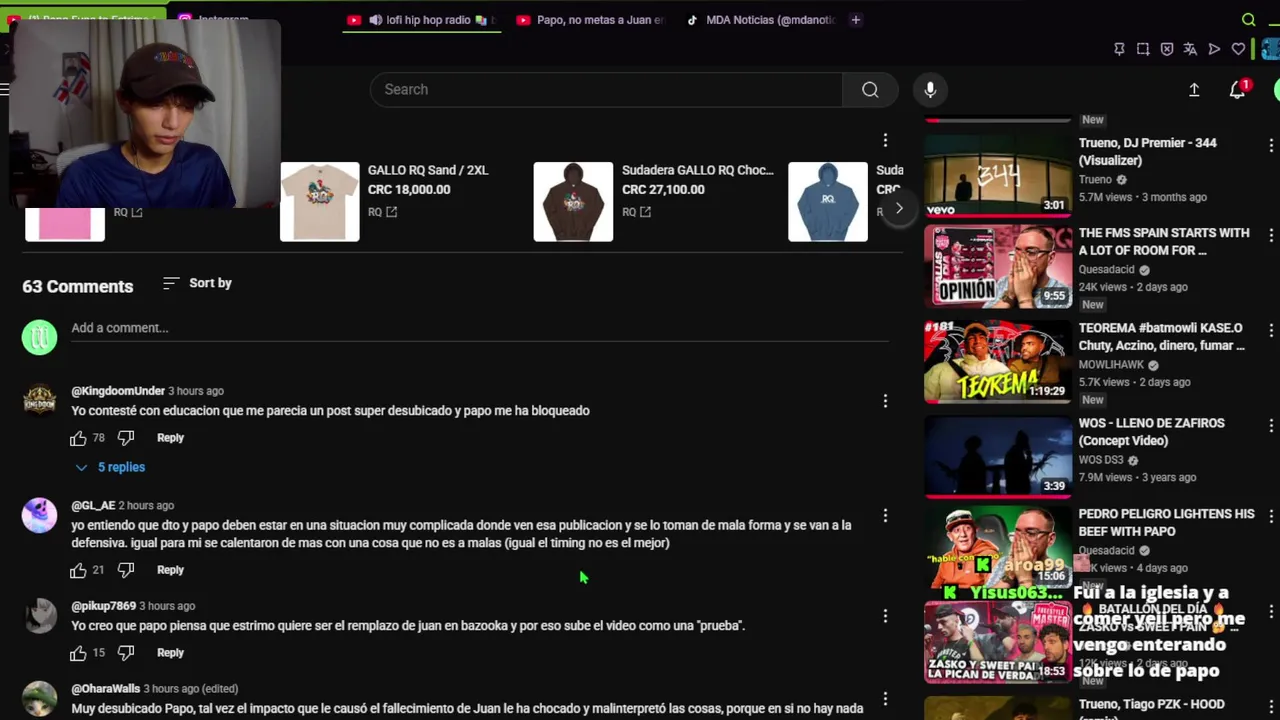Activate the snapshot capture tool icon
Image resolution: width=1280 pixels, height=720 pixels.
coord(1143,49)
